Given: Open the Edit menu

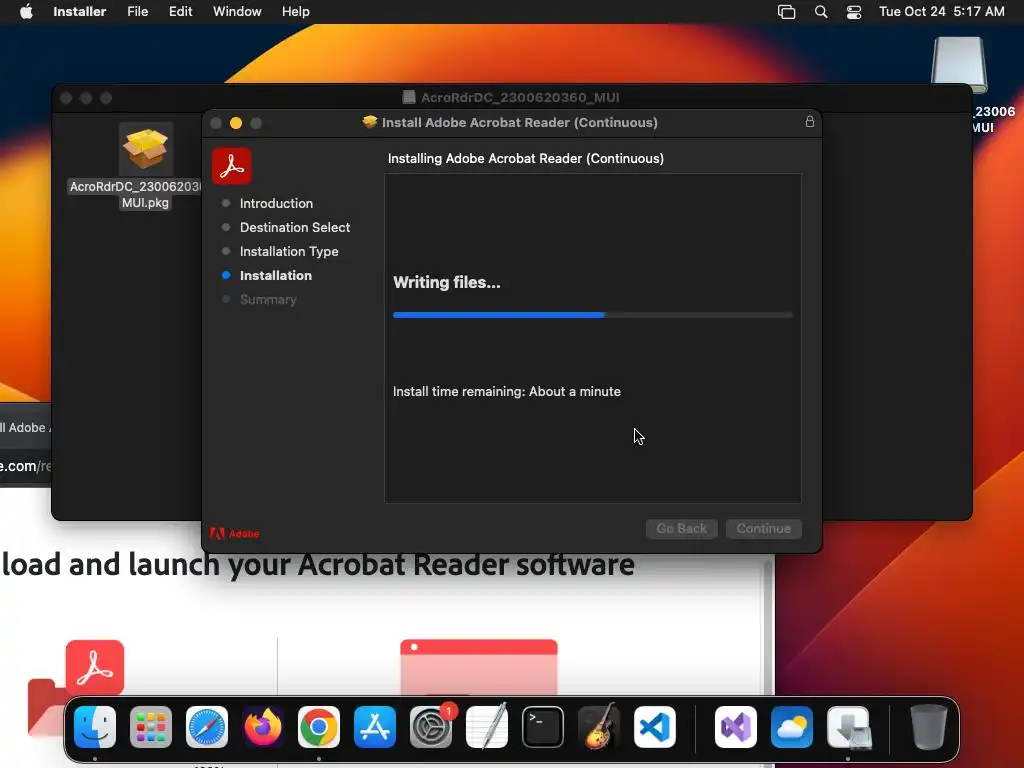Looking at the screenshot, I should click(180, 11).
